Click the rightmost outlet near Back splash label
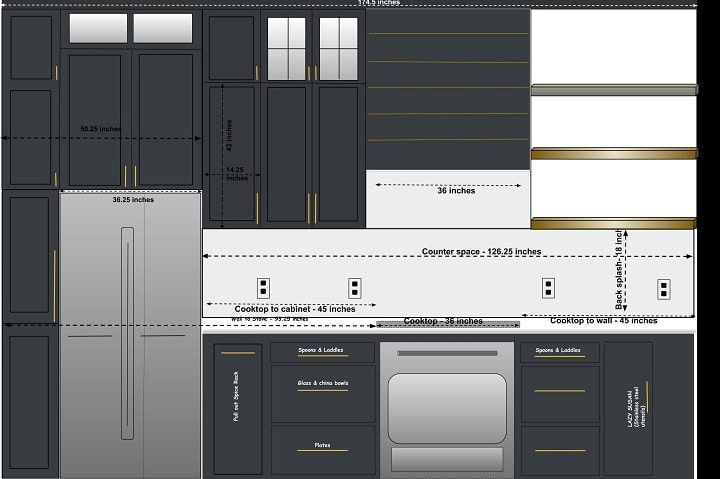The height and width of the screenshot is (479, 720). [663, 289]
